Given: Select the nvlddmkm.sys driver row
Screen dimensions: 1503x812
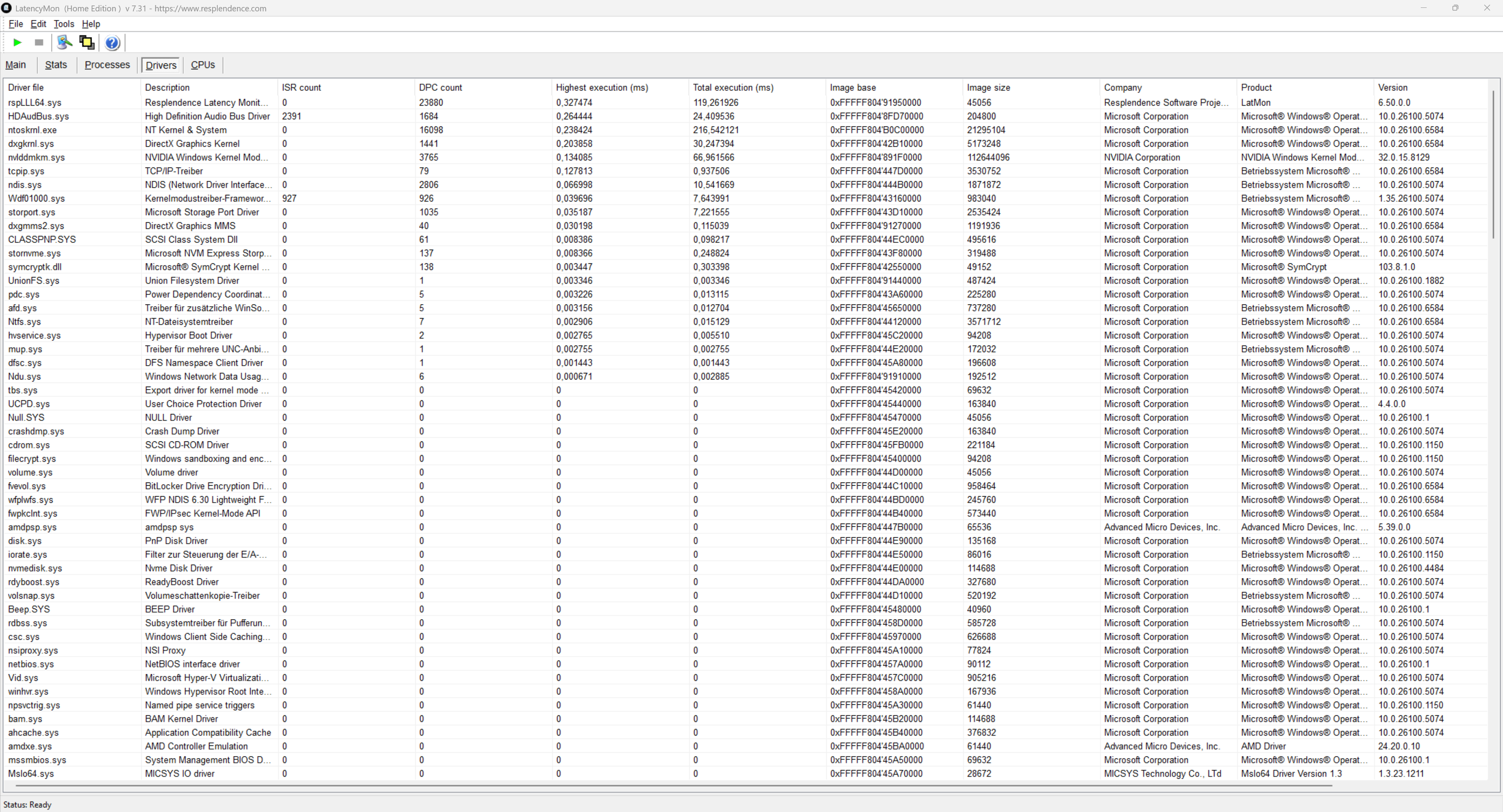Looking at the screenshot, I should [x=36, y=157].
